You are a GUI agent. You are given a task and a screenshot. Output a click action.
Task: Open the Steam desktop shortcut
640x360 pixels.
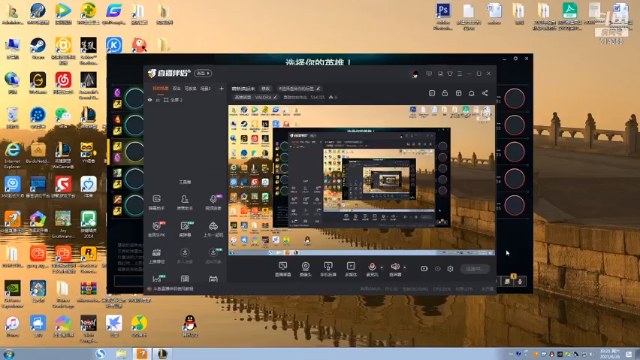click(x=38, y=48)
